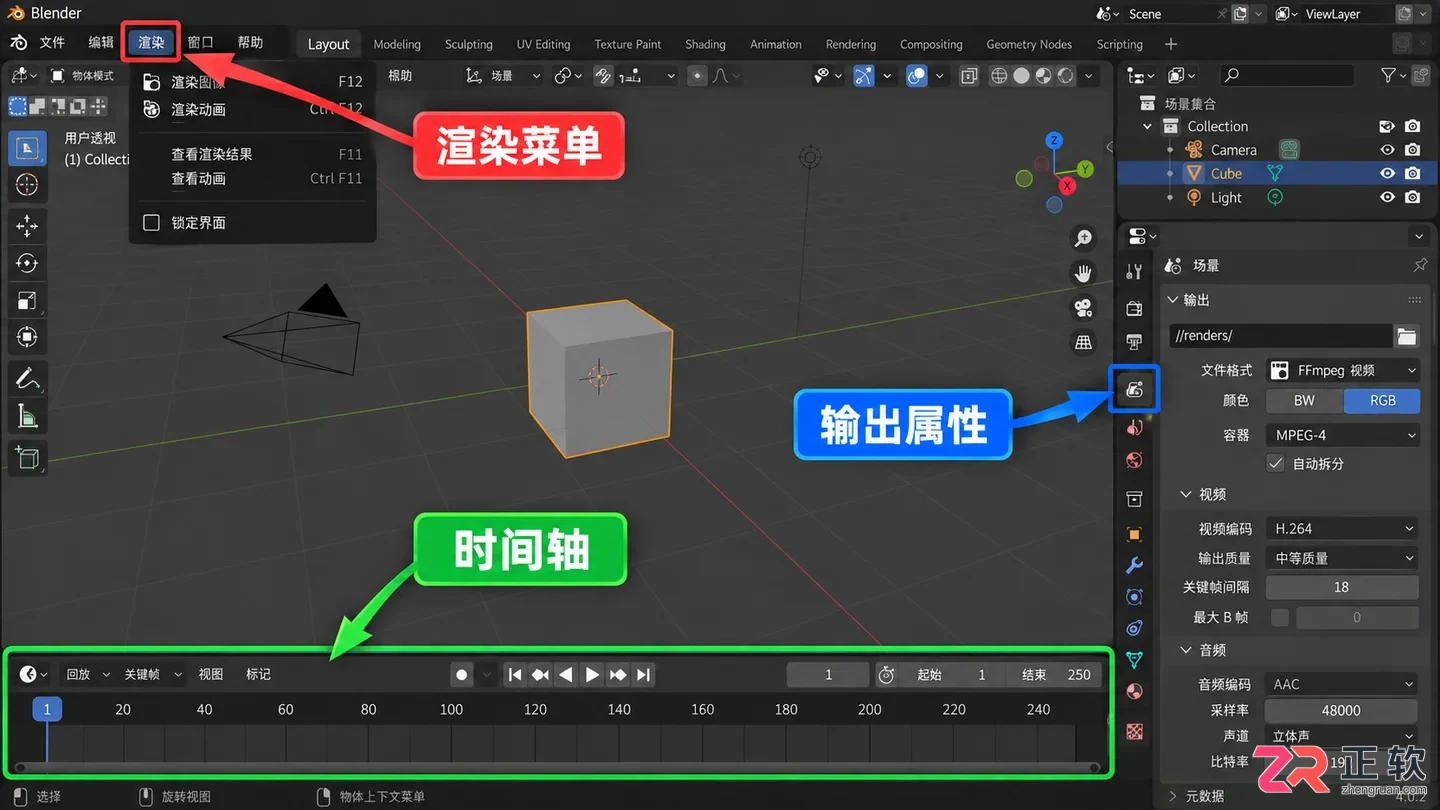Click the pan view hand icon
Image resolution: width=1440 pixels, height=810 pixels.
point(1083,273)
